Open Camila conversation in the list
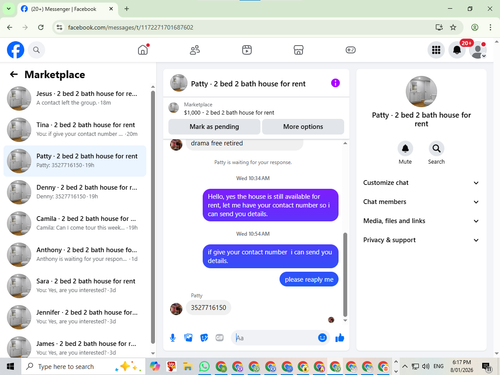This screenshot has width=500, height=375. pyautogui.click(x=75, y=223)
